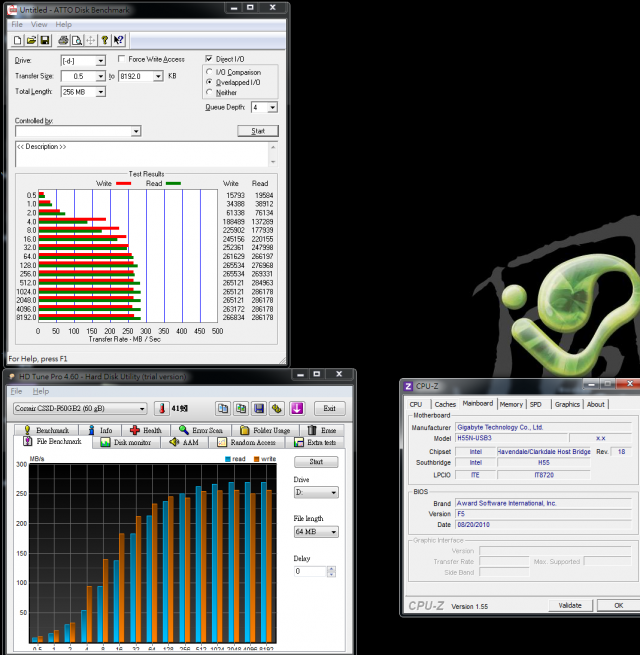Switch to the Disk monitor tab
The image size is (640, 656).
click(x=126, y=442)
